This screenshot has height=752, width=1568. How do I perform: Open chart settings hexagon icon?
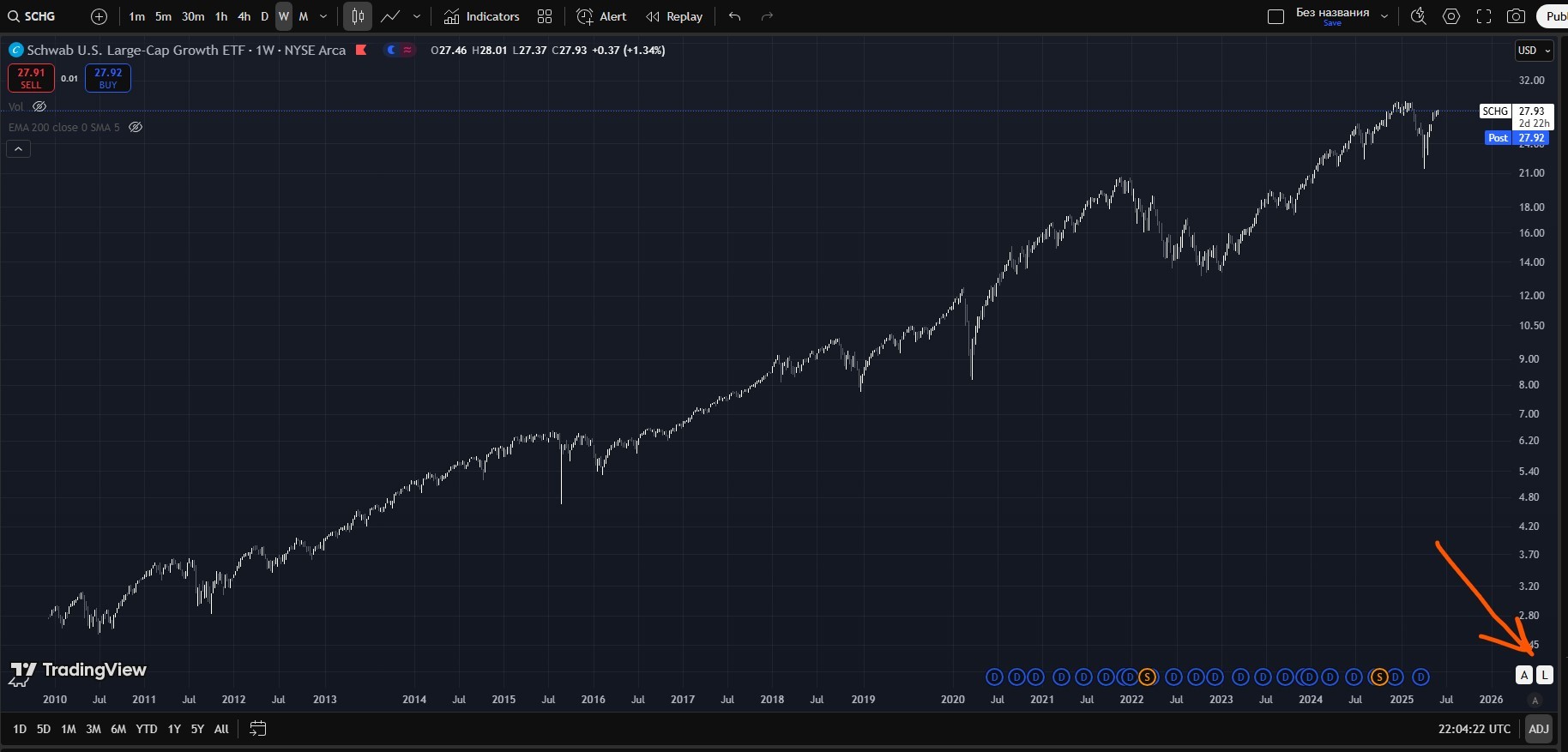pos(1451,16)
